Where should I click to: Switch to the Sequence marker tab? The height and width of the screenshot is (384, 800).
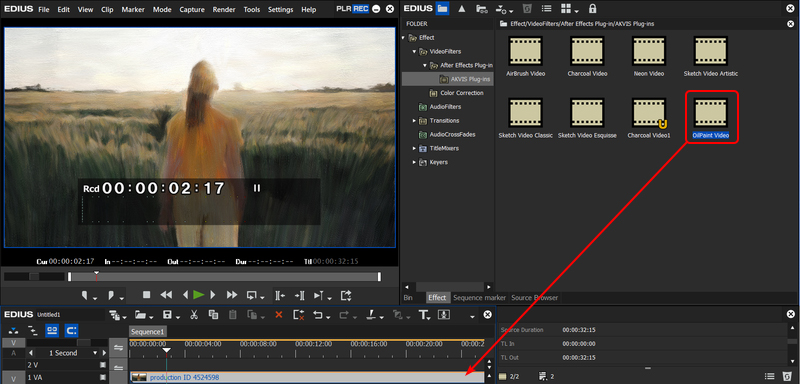(x=479, y=297)
